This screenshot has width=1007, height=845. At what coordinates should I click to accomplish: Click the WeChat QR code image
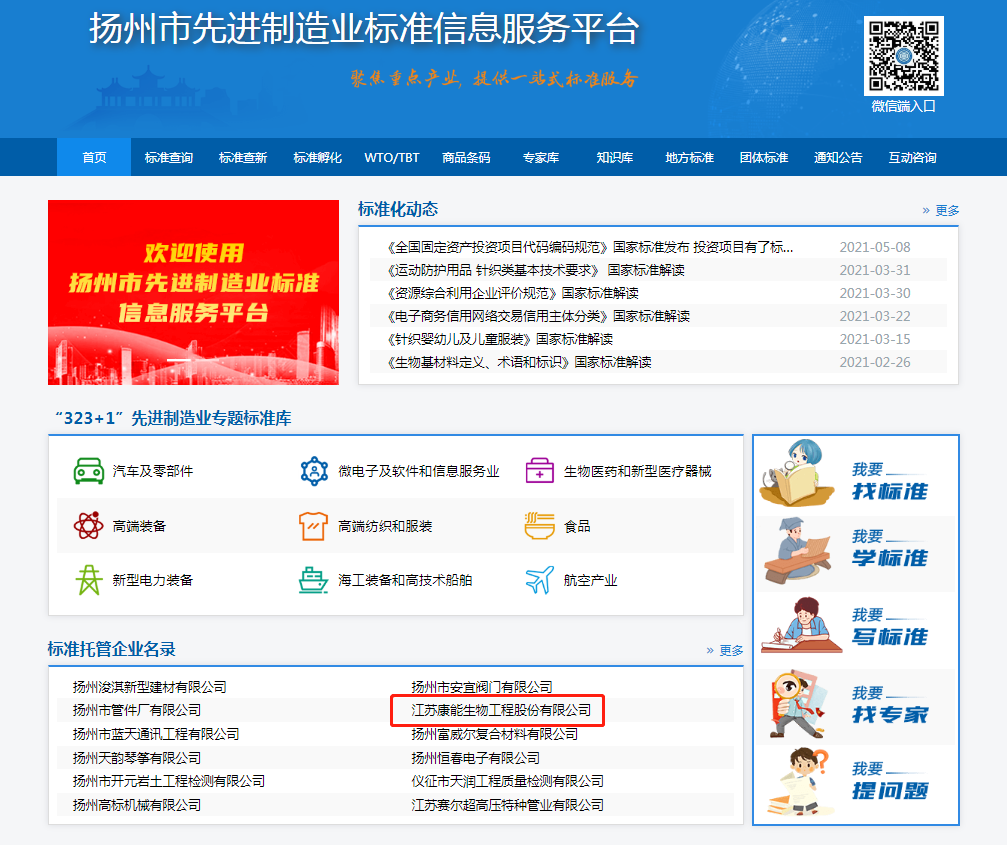click(903, 57)
